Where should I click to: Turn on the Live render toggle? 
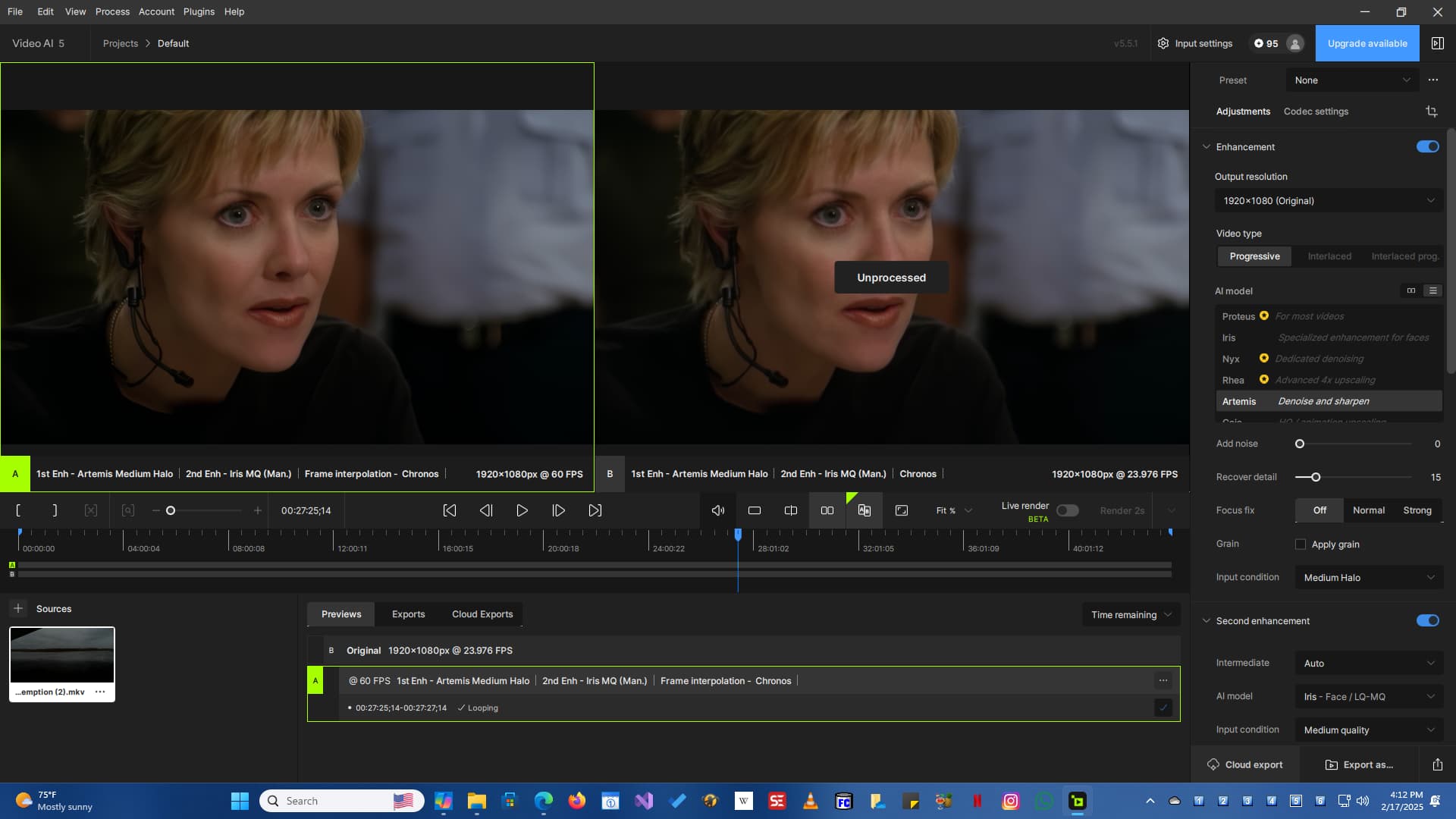1067,510
